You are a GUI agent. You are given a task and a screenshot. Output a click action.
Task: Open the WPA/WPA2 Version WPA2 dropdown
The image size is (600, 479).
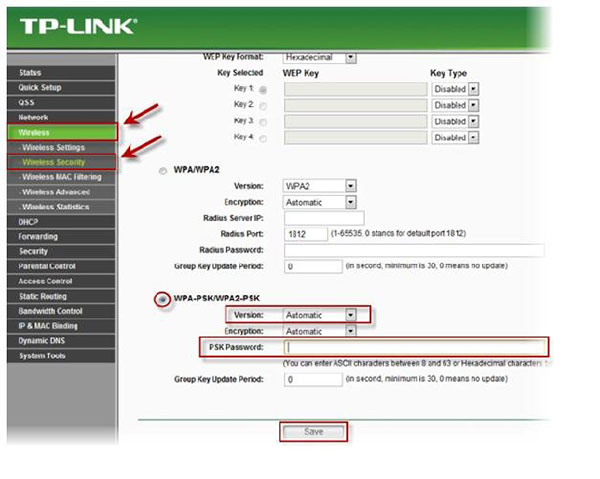(x=320, y=186)
